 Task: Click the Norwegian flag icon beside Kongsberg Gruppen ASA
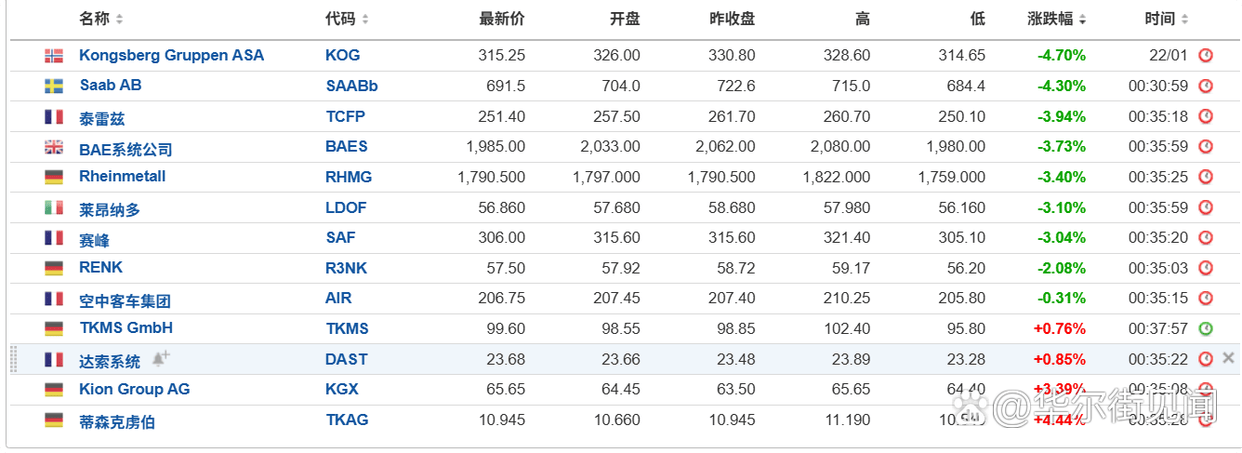[54, 56]
